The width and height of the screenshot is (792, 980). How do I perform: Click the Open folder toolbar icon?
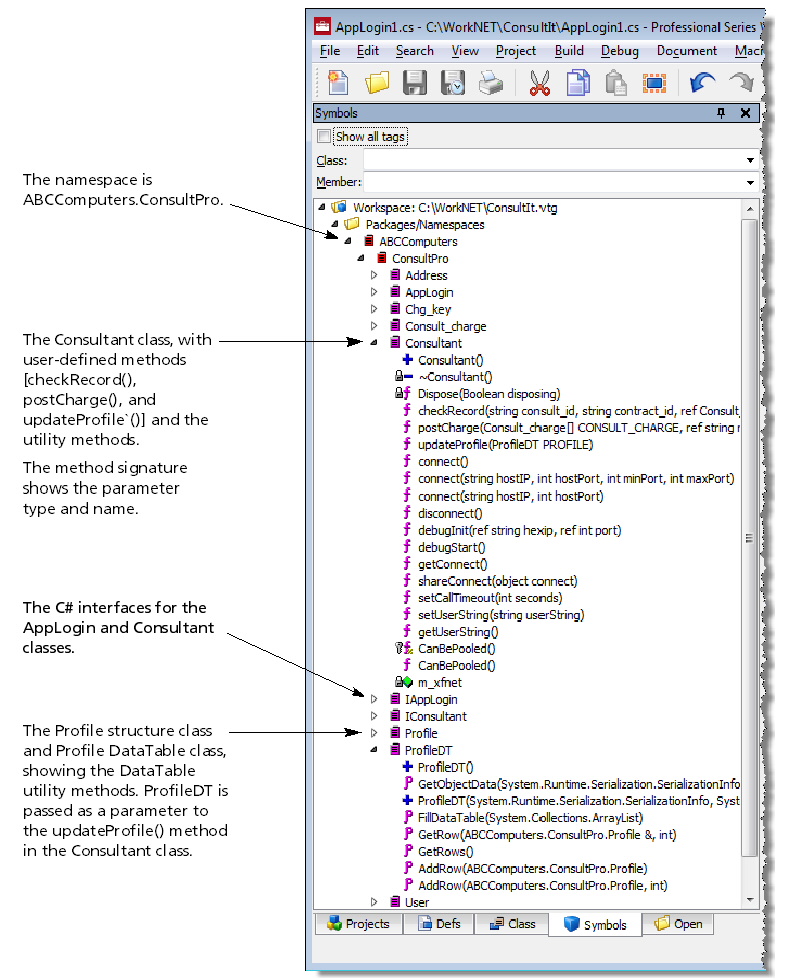pyautogui.click(x=376, y=83)
